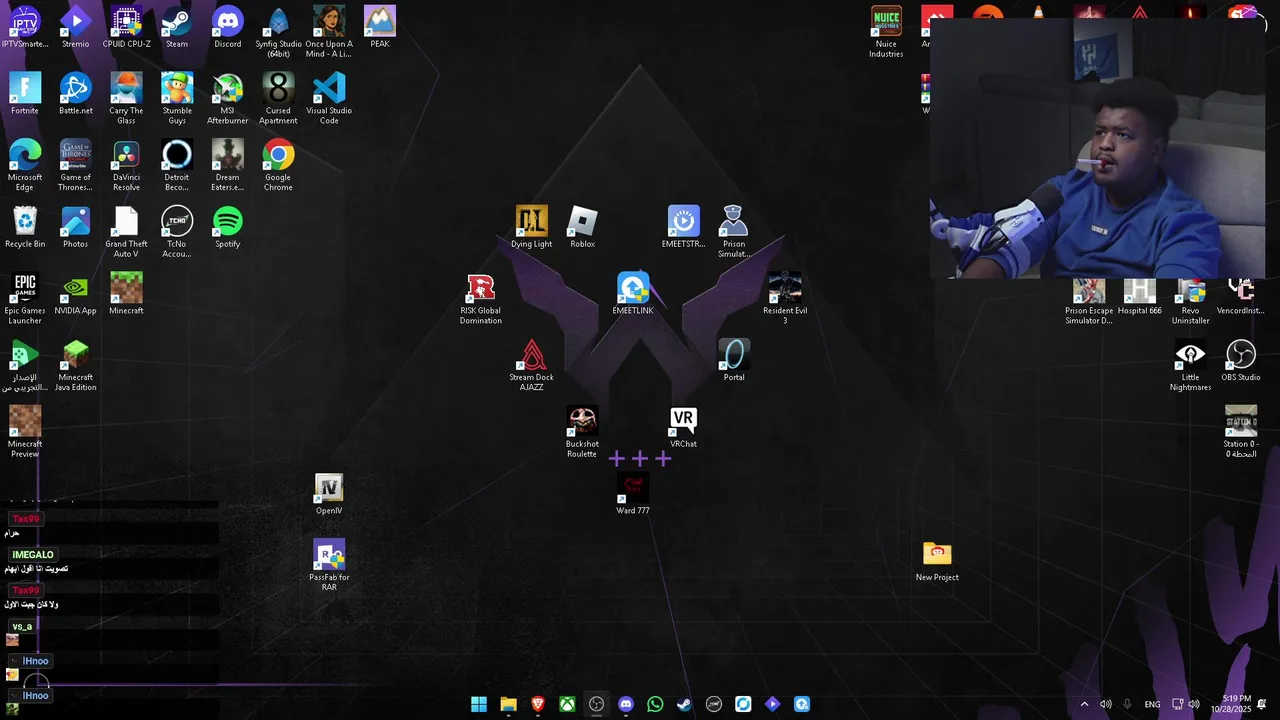
Task: Click the Nuice Industries desktop icon
Action: coord(886,32)
